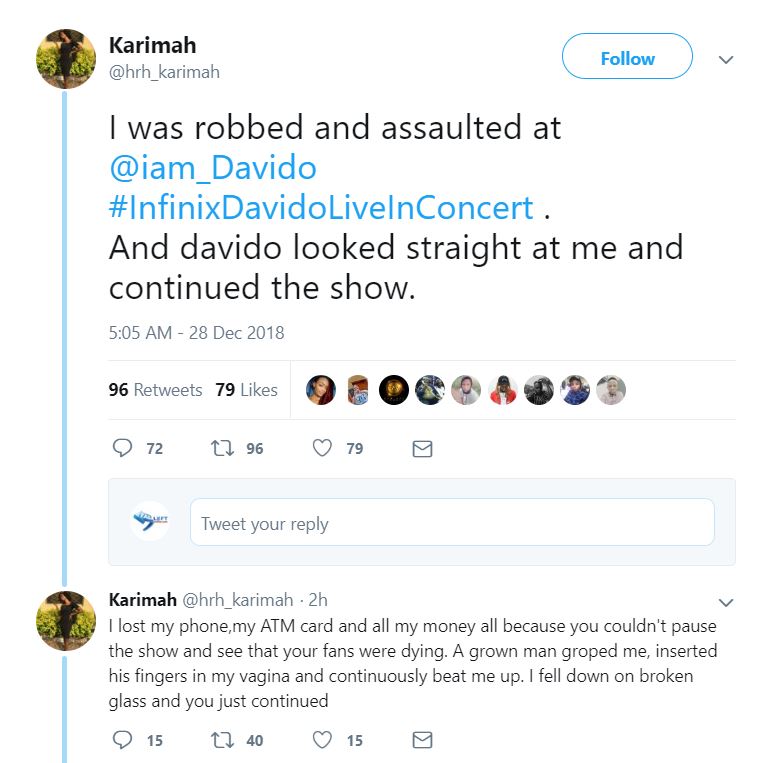Viewport: 764px width, 763px height.
Task: Open the 5:05 AM - 28 Dec 2018 timestamp
Action: pyautogui.click(x=196, y=332)
